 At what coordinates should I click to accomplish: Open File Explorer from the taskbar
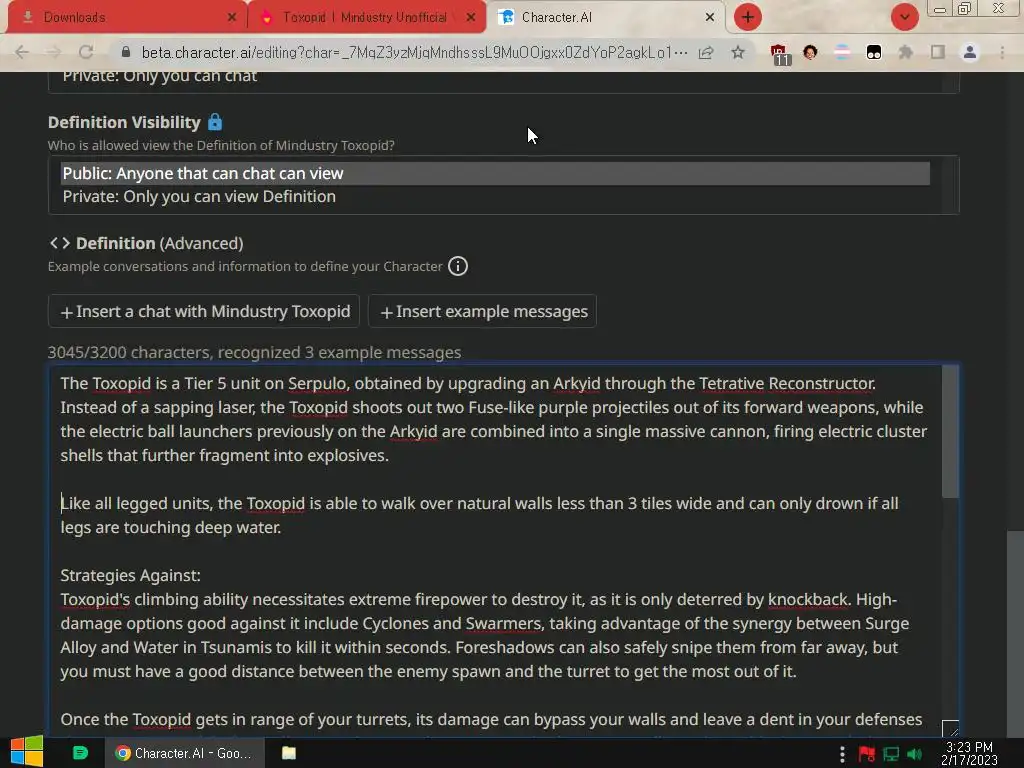click(x=289, y=753)
